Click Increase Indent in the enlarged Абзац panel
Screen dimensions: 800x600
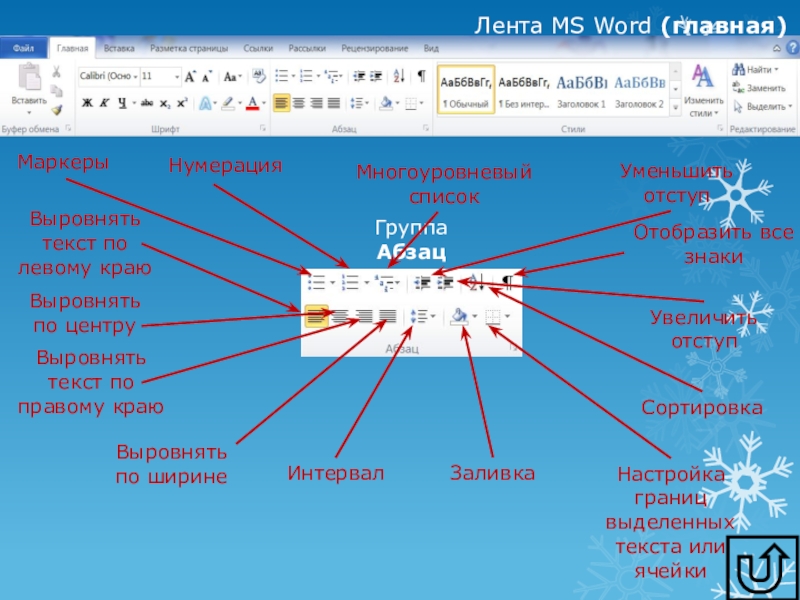[x=445, y=283]
